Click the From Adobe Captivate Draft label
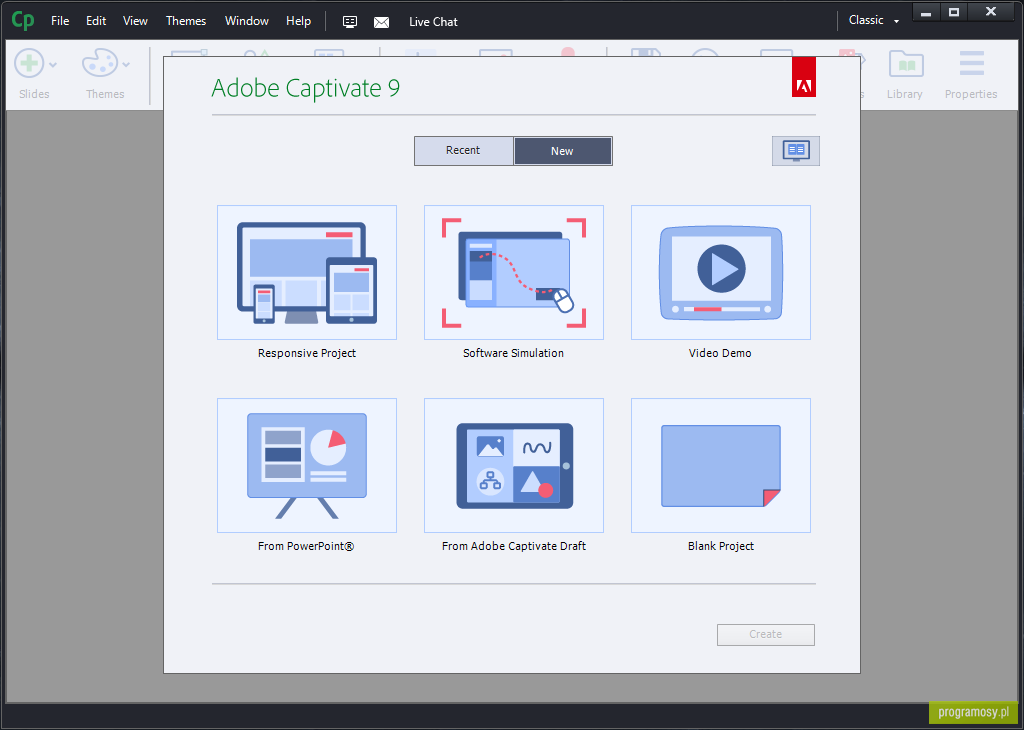Image resolution: width=1024 pixels, height=730 pixels. click(x=514, y=547)
